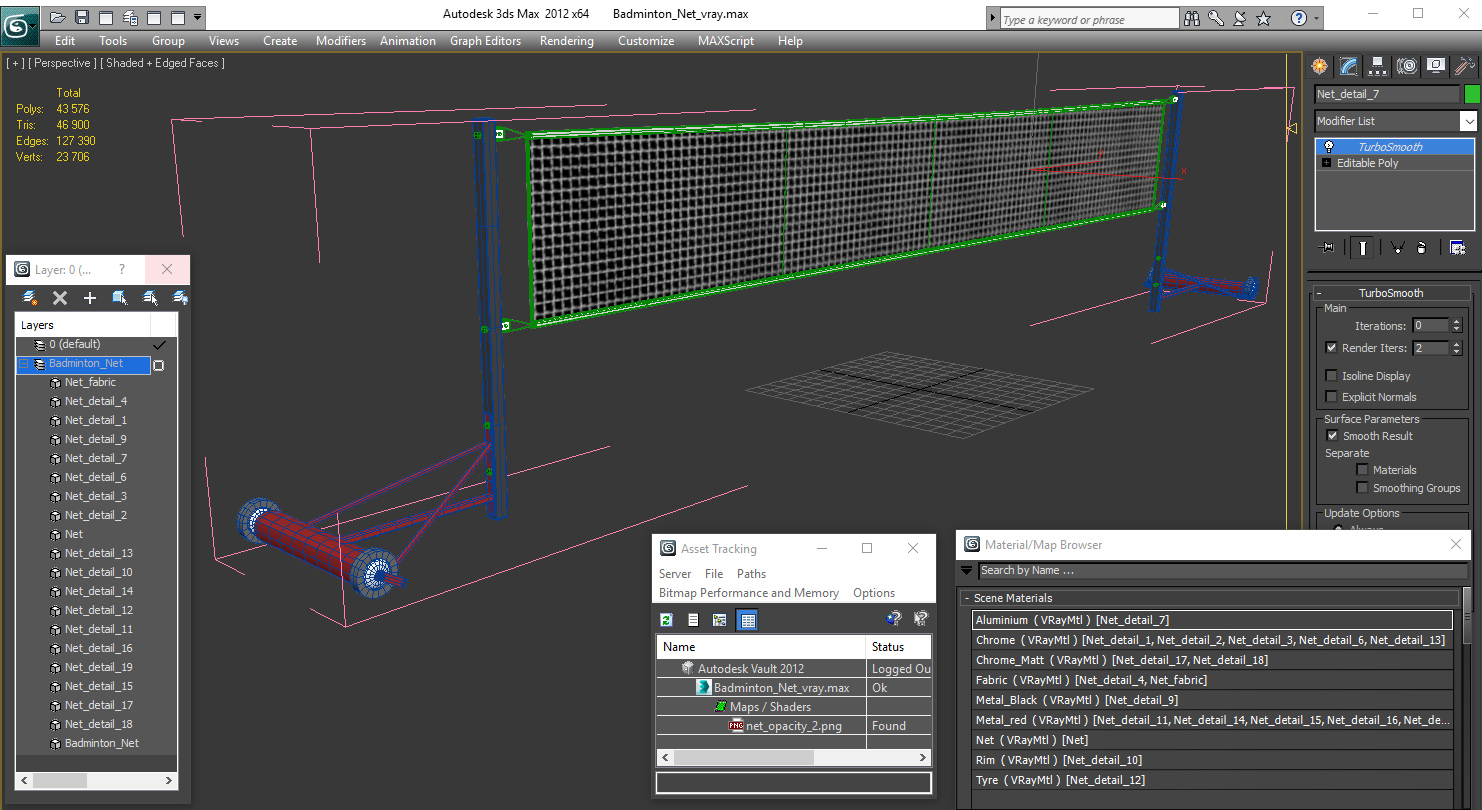
Task: Click the Name column header in Asset Tracking
Action: 761,647
